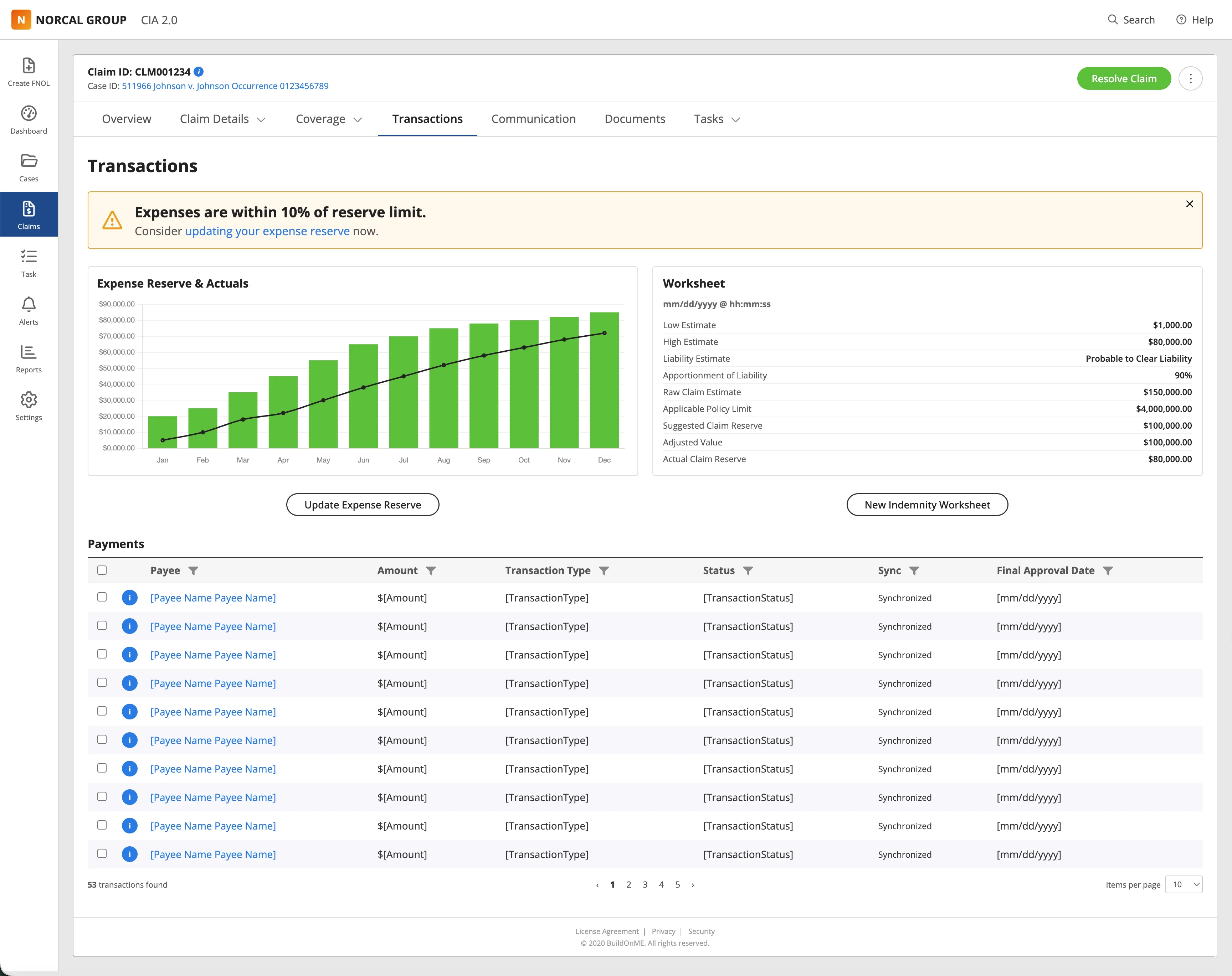Check the tenth payment row checkbox
Viewport: 1232px width, 976px height.
pos(102,854)
